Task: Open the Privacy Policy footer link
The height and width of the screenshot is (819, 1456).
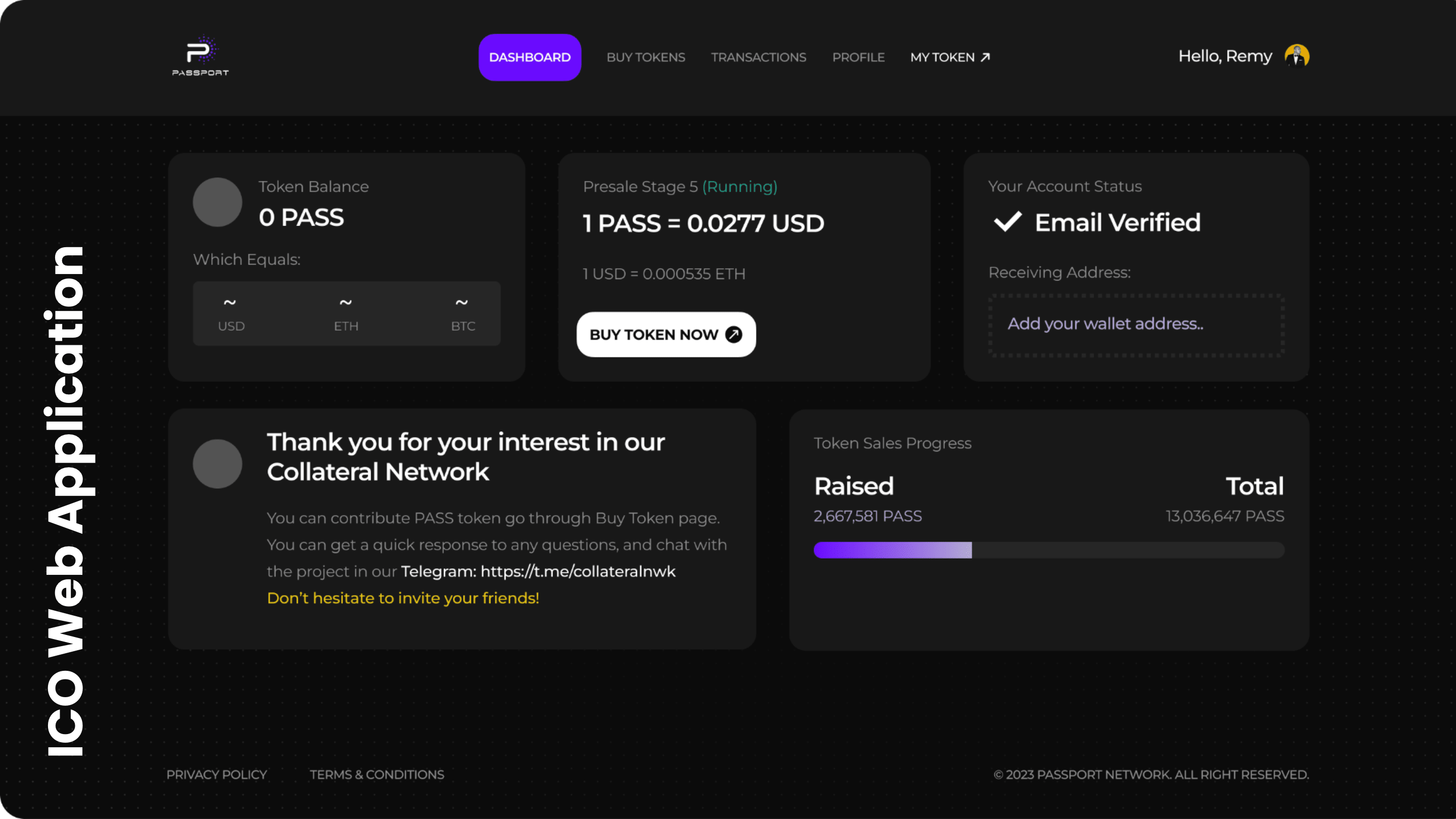Action: click(x=216, y=775)
